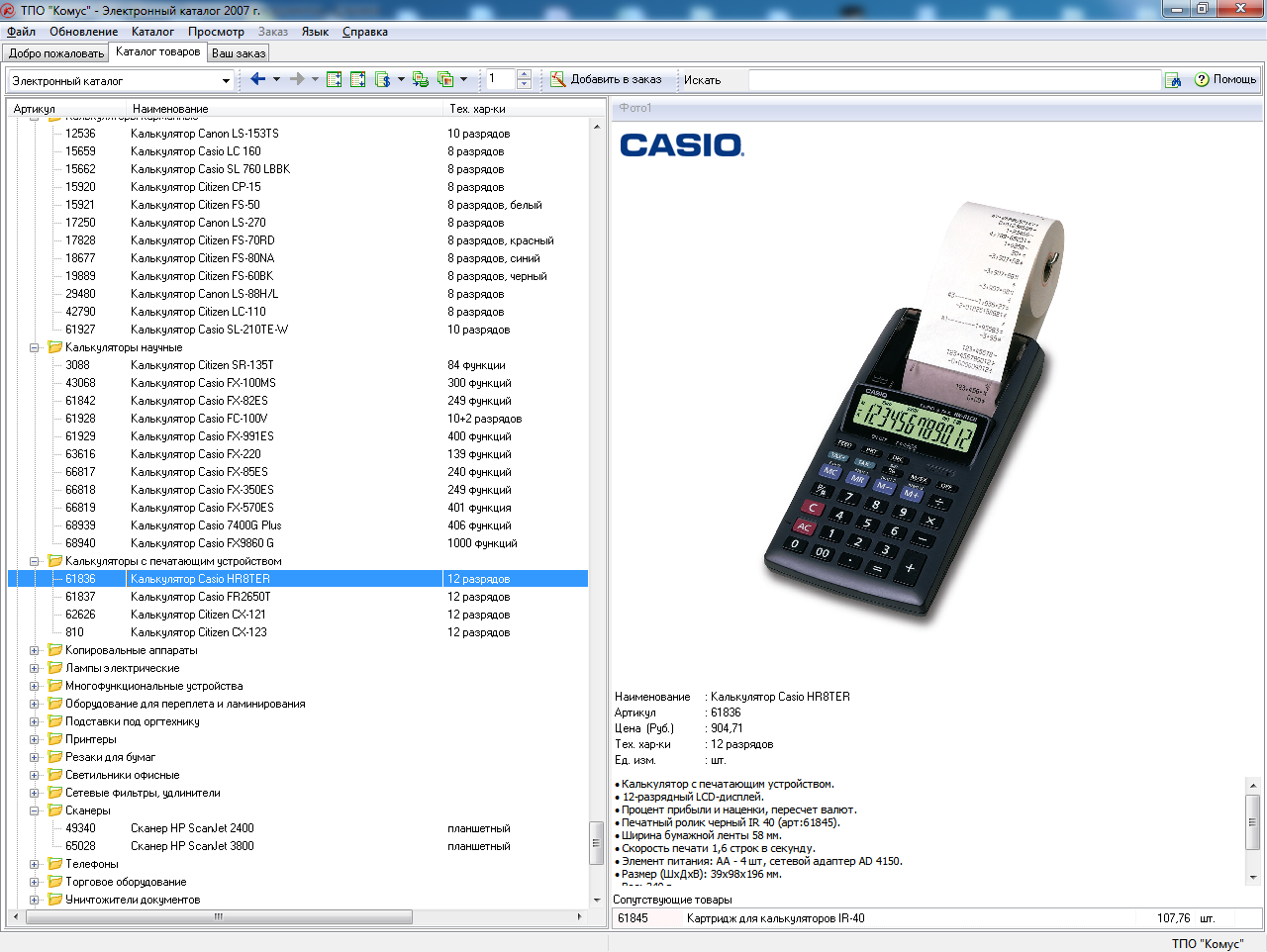Viewport: 1267px width, 952px height.
Task: Select the Калькулятор Casio FR2650T row
Action: (298, 597)
